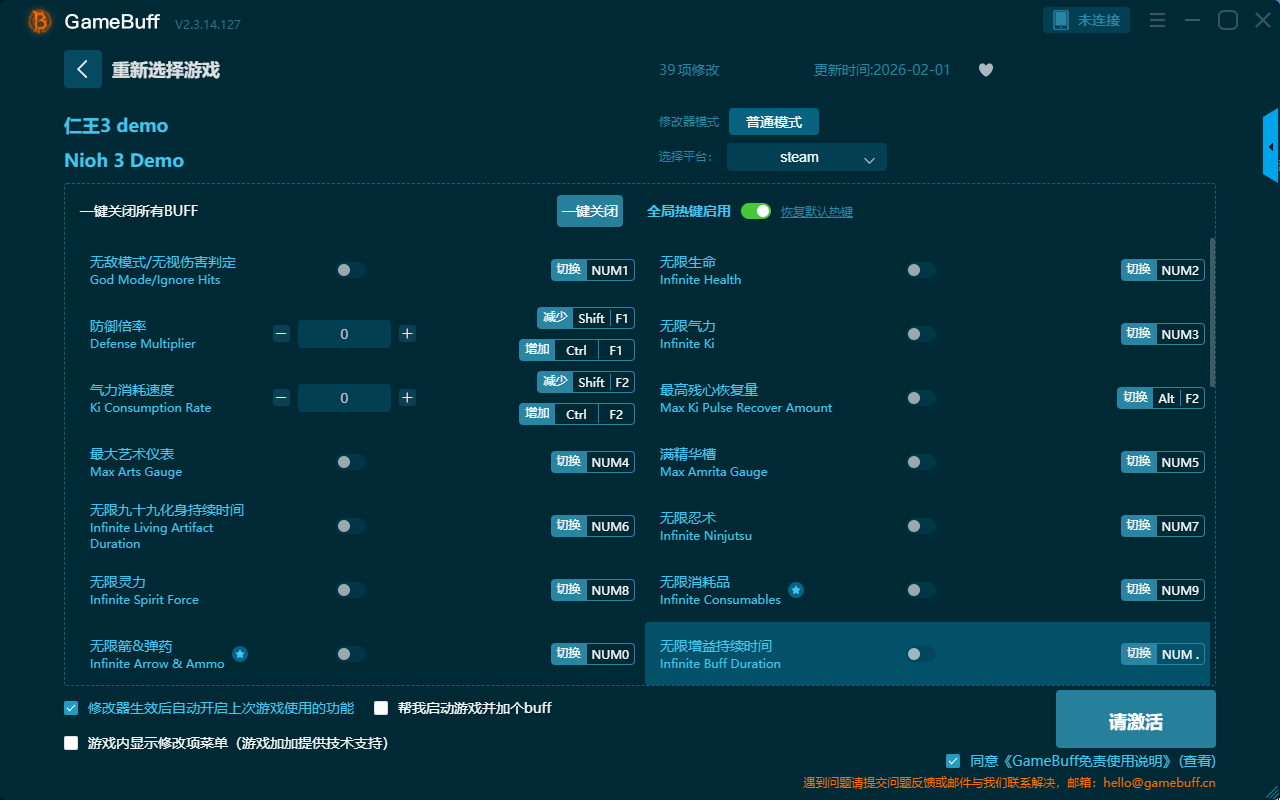The image size is (1280, 800).
Task: Click the normal mode modifier button
Action: (773, 122)
